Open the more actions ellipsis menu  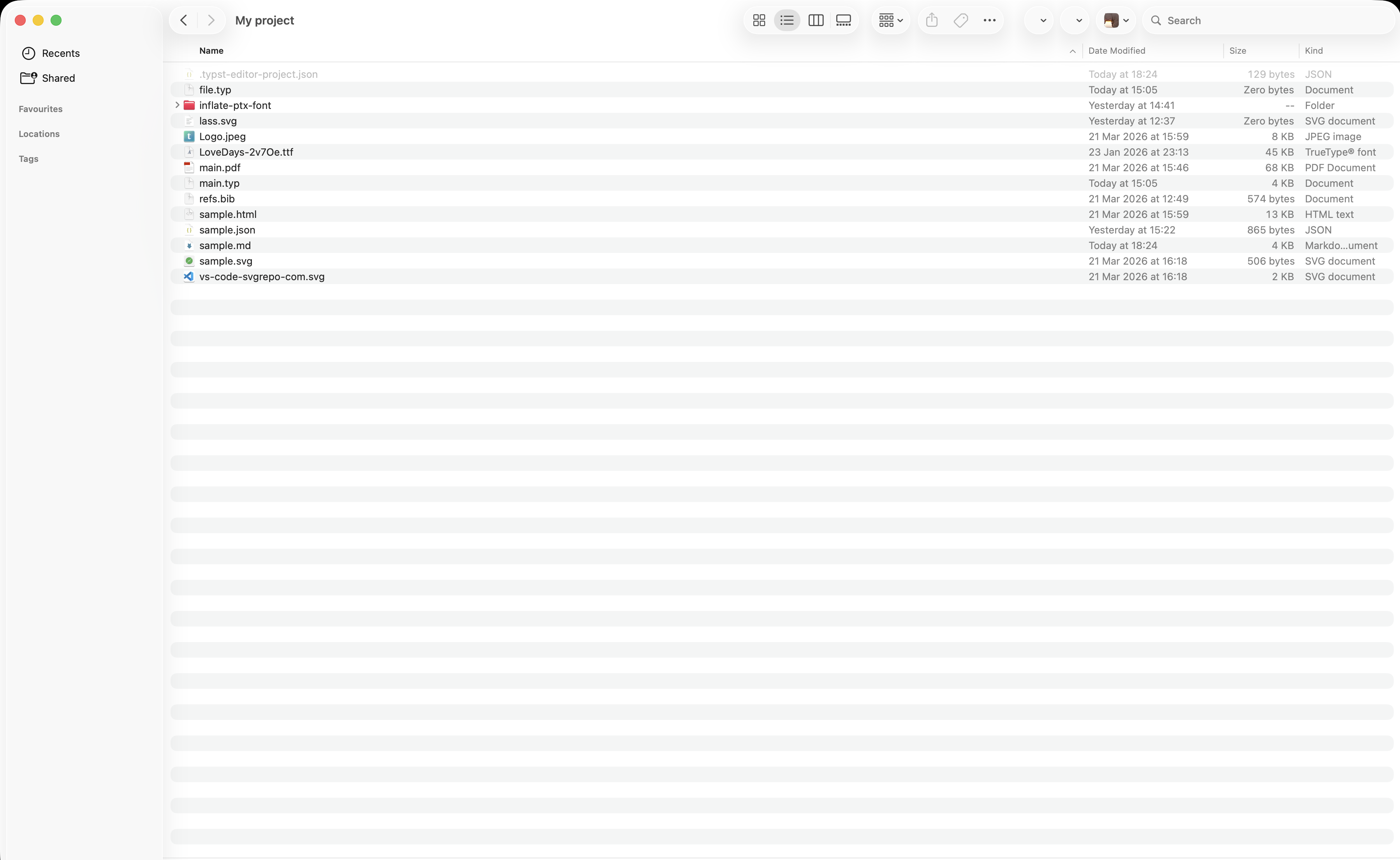click(x=989, y=20)
